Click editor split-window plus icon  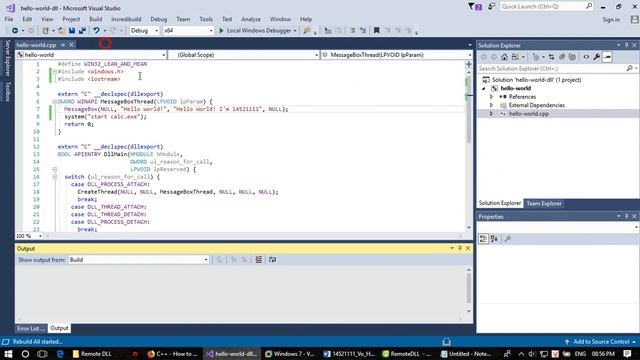pyautogui.click(x=469, y=64)
